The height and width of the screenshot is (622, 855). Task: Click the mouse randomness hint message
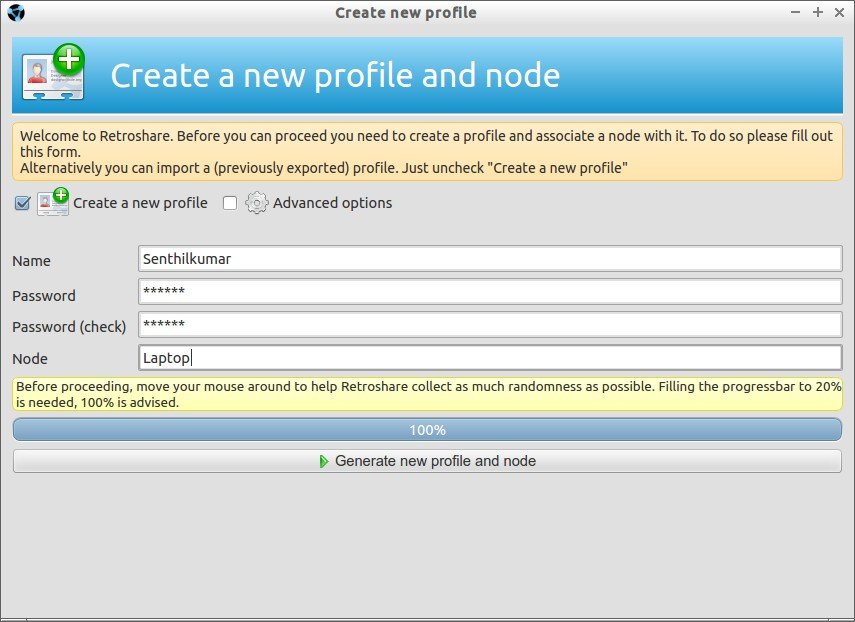[x=428, y=394]
